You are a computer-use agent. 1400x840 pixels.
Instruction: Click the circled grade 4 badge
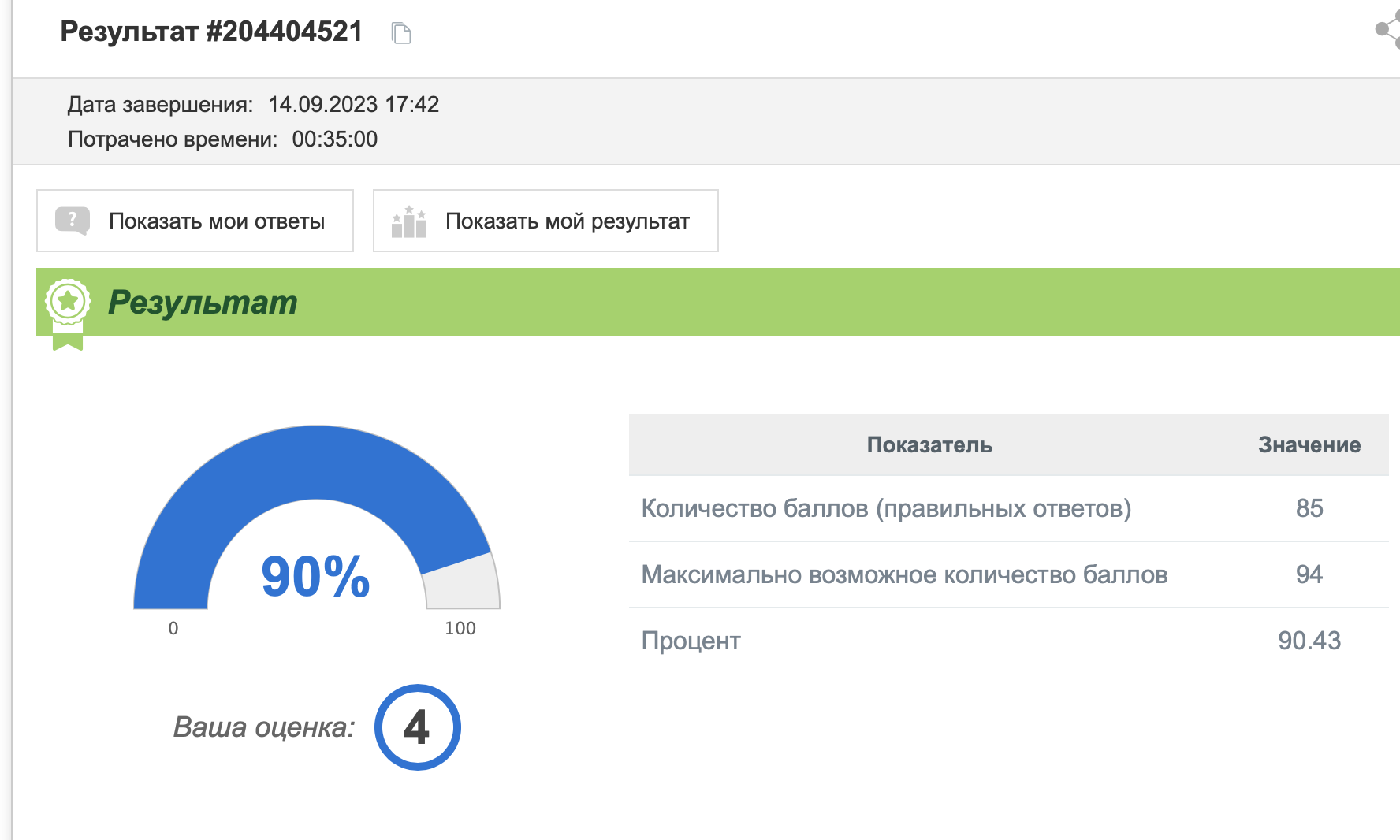(x=417, y=727)
